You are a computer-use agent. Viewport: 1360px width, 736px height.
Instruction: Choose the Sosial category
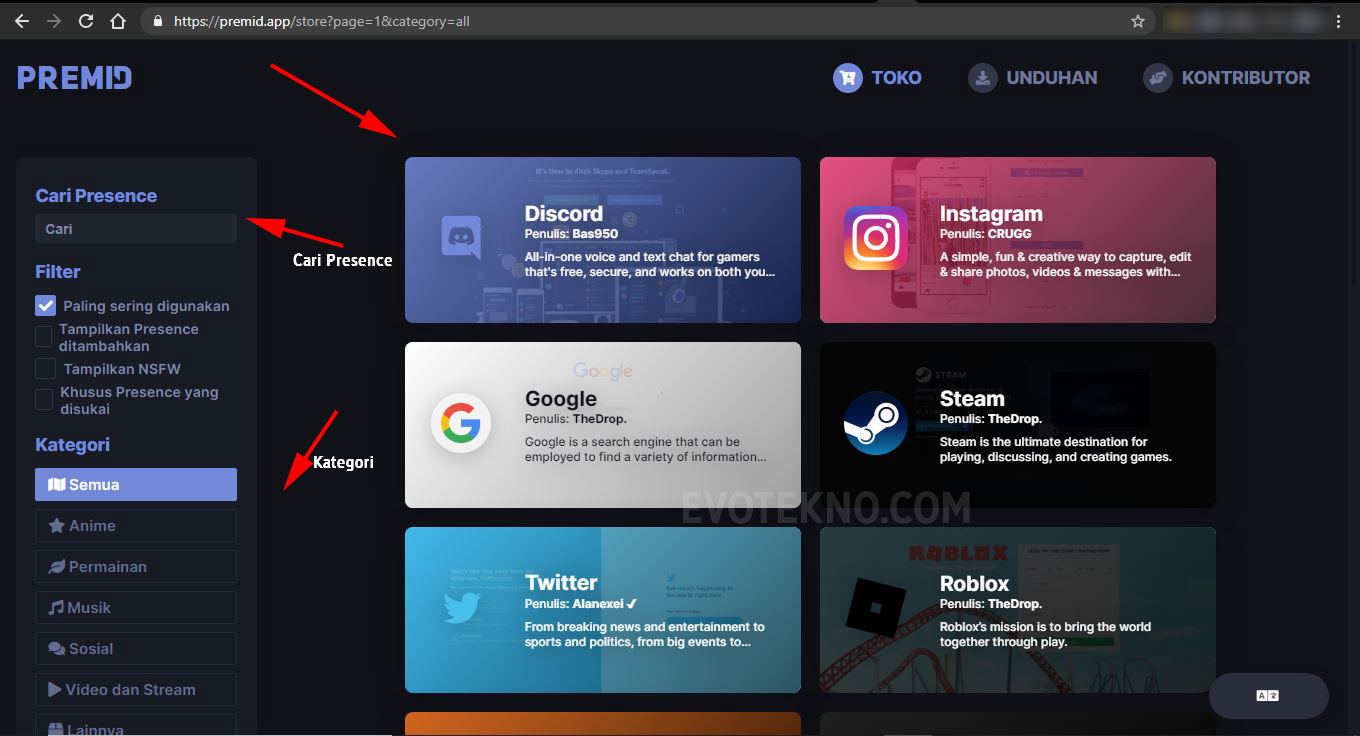pyautogui.click(x=136, y=648)
